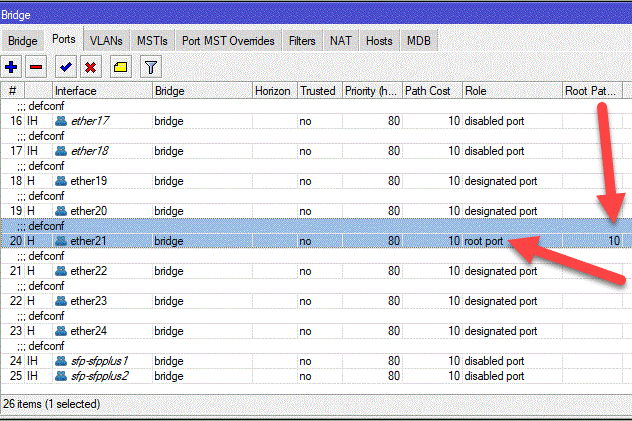Sort by the Root Path column header
This screenshot has width=632, height=421.
point(592,91)
